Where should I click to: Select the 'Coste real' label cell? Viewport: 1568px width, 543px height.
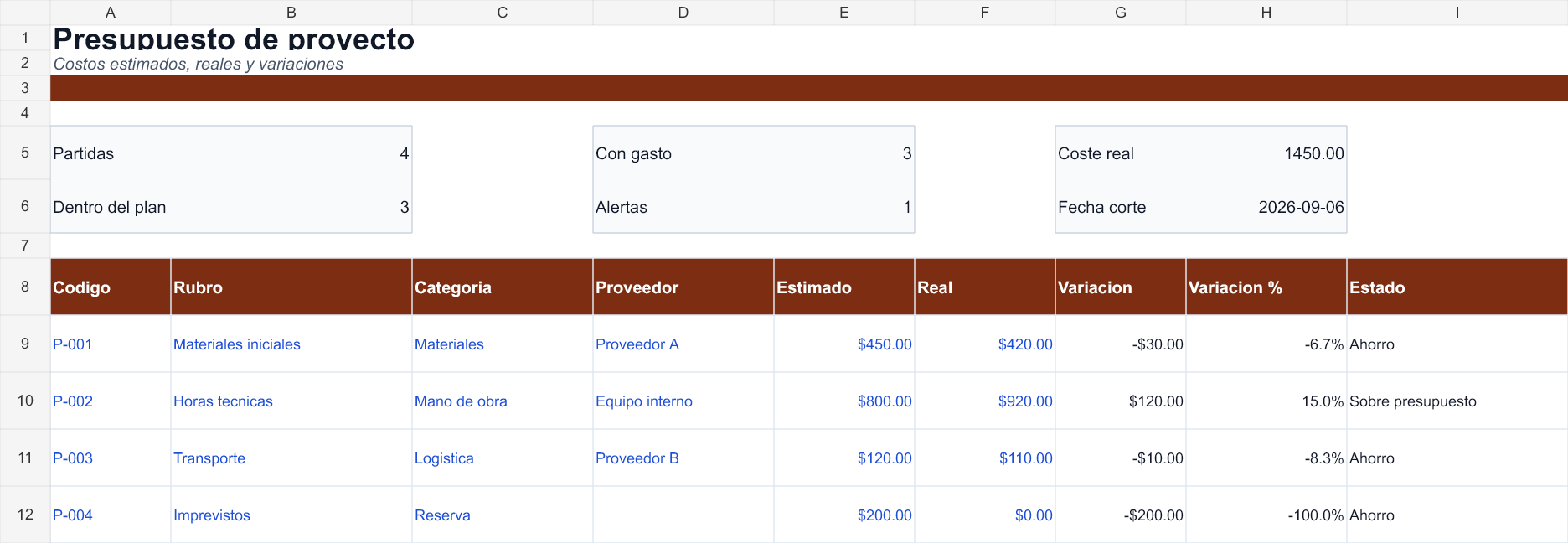[x=1121, y=153]
